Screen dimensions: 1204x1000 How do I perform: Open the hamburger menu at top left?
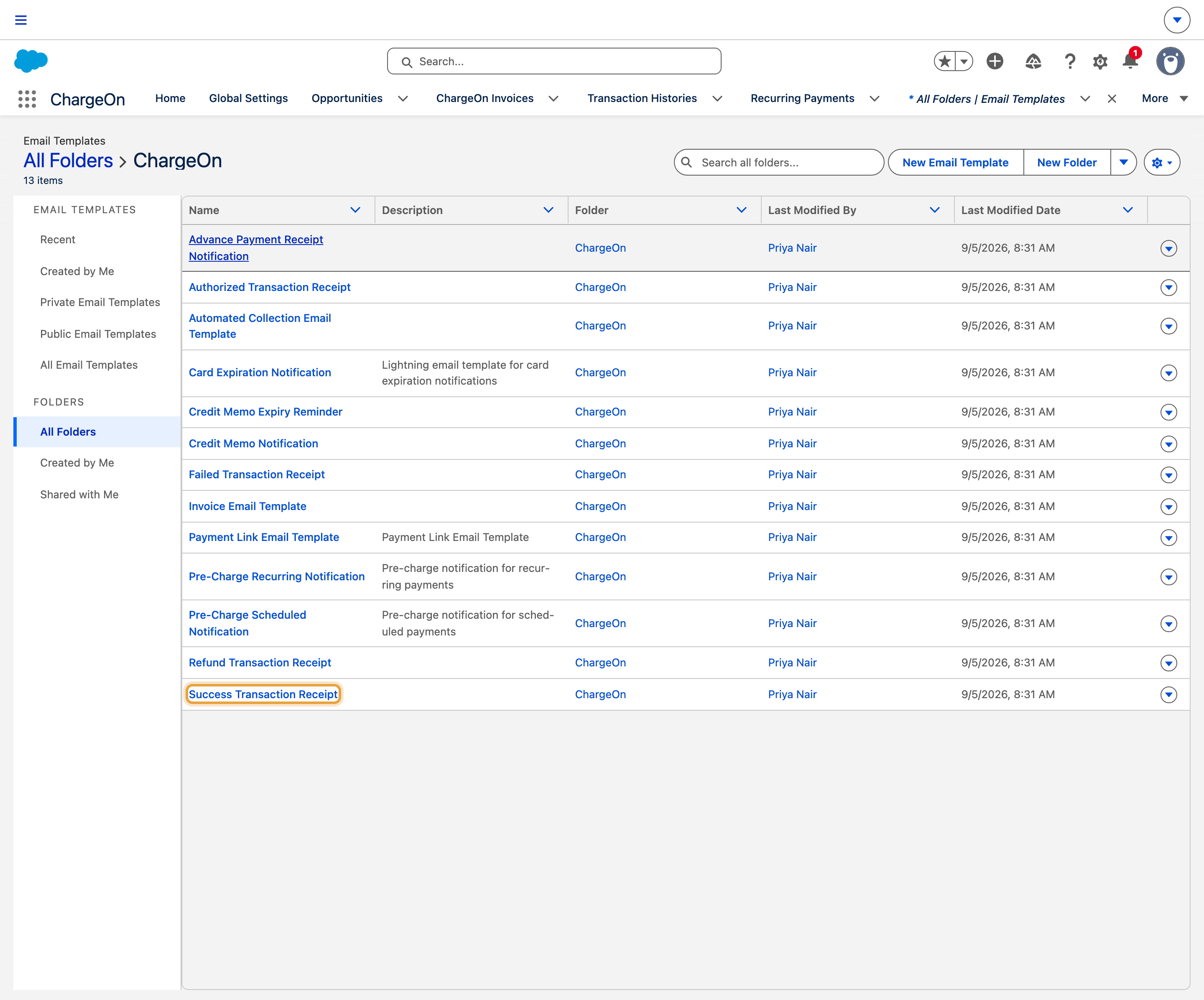(20, 20)
